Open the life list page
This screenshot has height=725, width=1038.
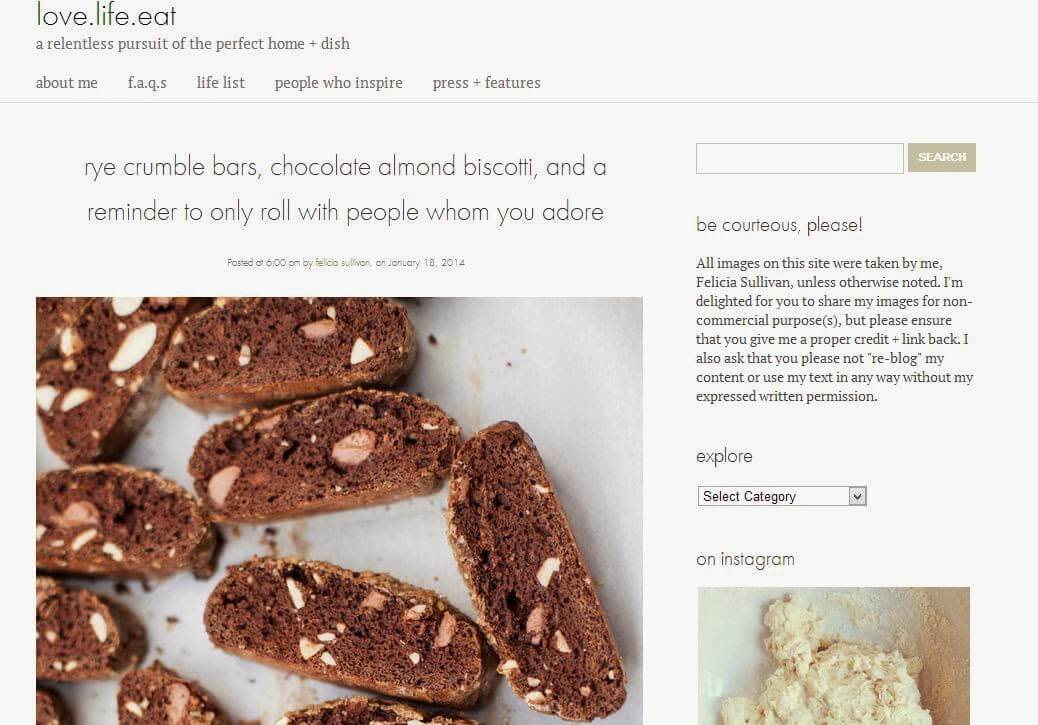pyautogui.click(x=220, y=83)
